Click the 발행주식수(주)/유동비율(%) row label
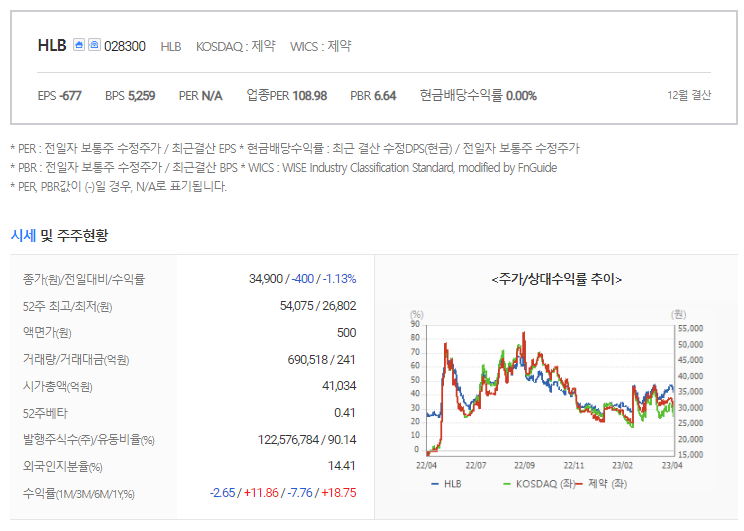This screenshot has width=744, height=531. coord(89,440)
